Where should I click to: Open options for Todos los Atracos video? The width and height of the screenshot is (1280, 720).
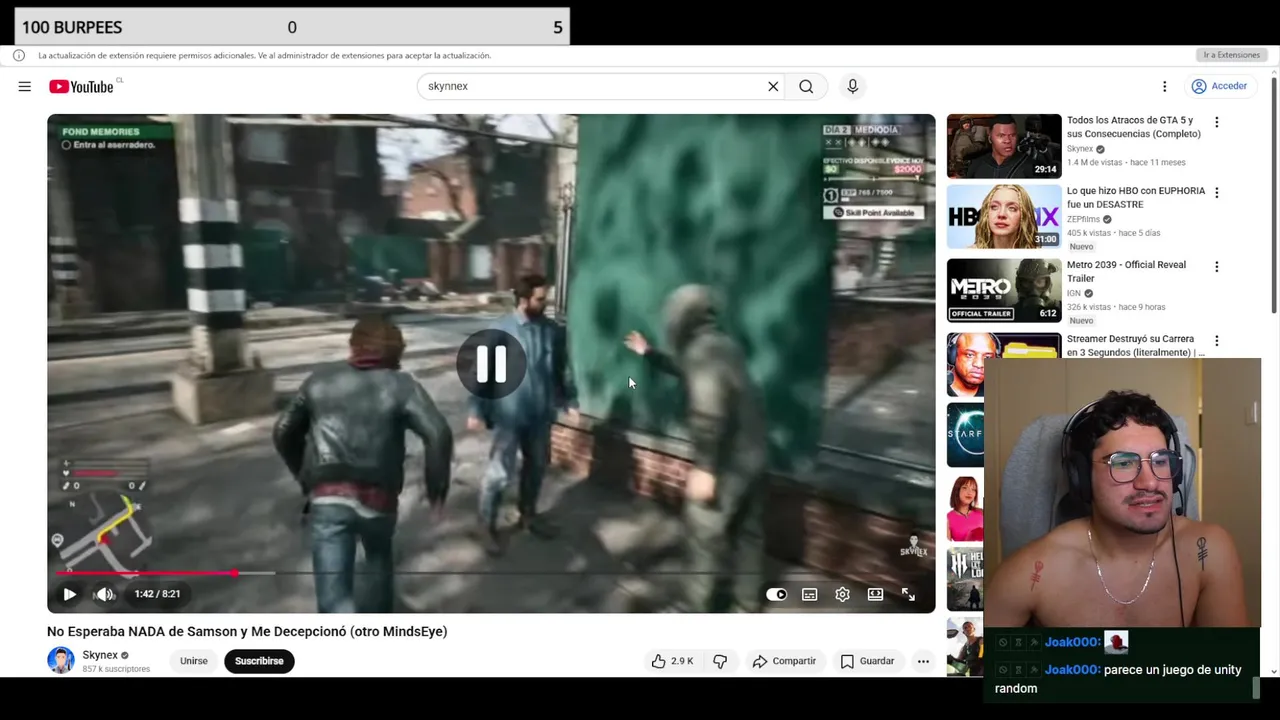(x=1216, y=122)
